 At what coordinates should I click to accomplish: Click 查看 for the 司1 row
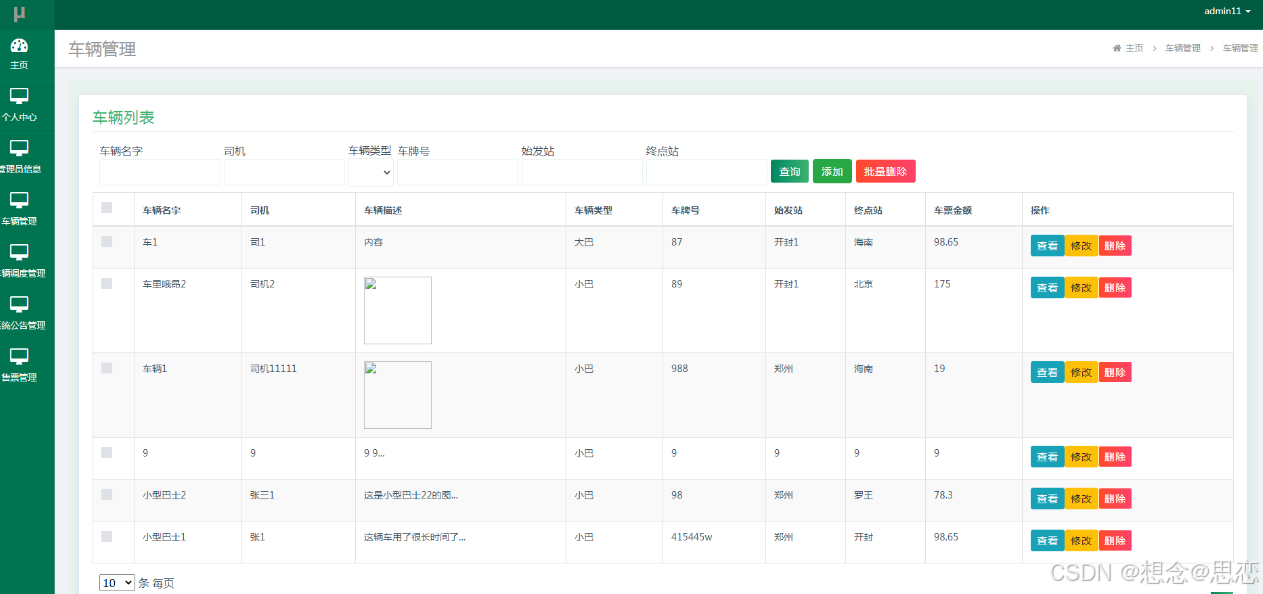click(1047, 245)
